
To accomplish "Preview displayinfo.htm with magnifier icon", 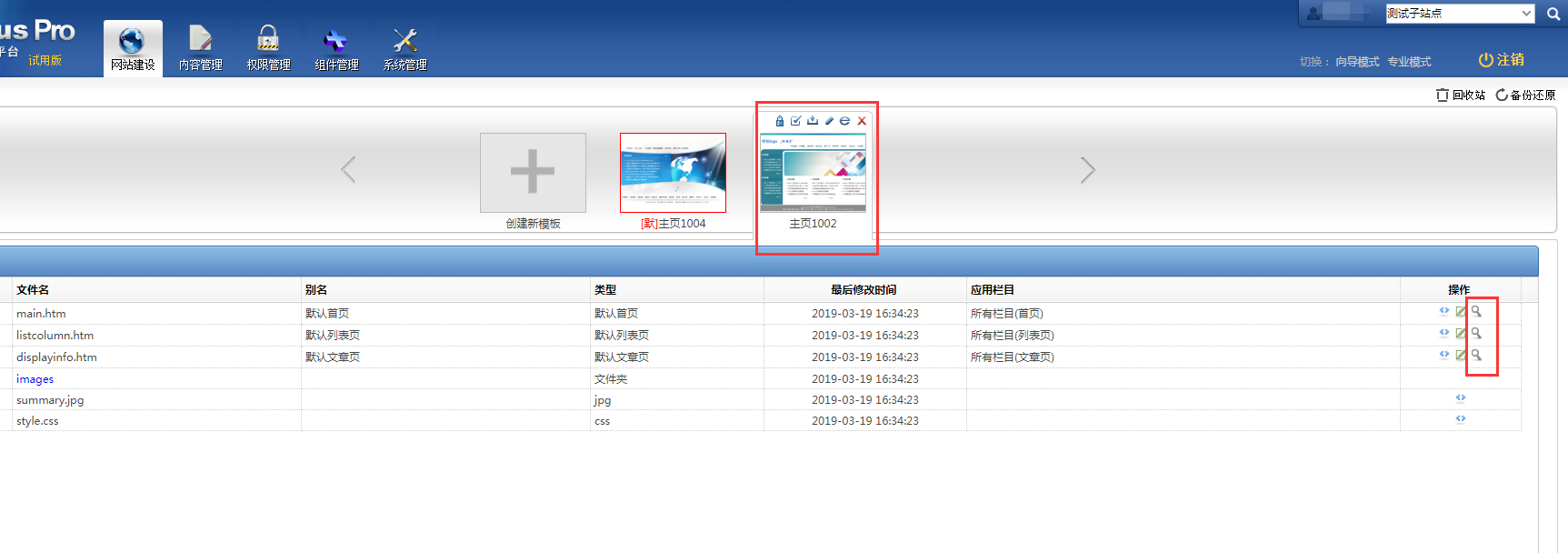I will (1476, 356).
